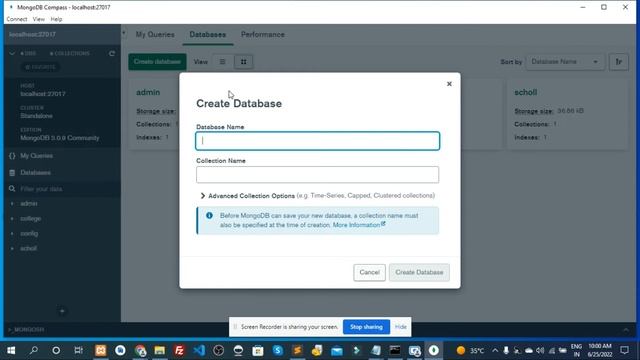The image size is (640, 360).
Task: Expand the college database in the sidebar
Action: pyautogui.click(x=12, y=219)
